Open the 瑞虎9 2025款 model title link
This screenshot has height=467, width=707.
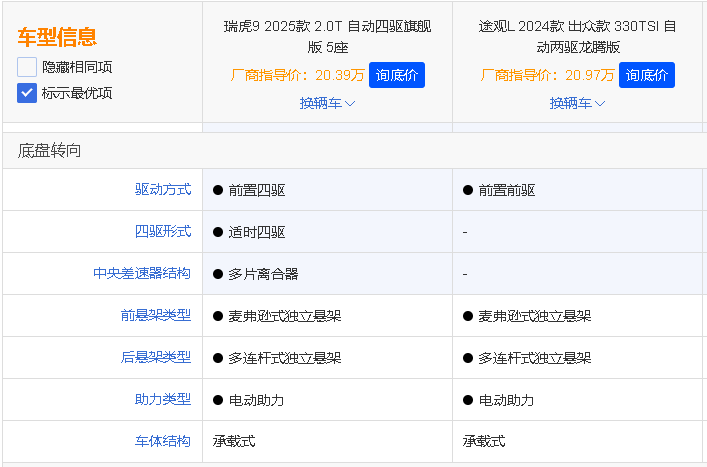tap(327, 36)
